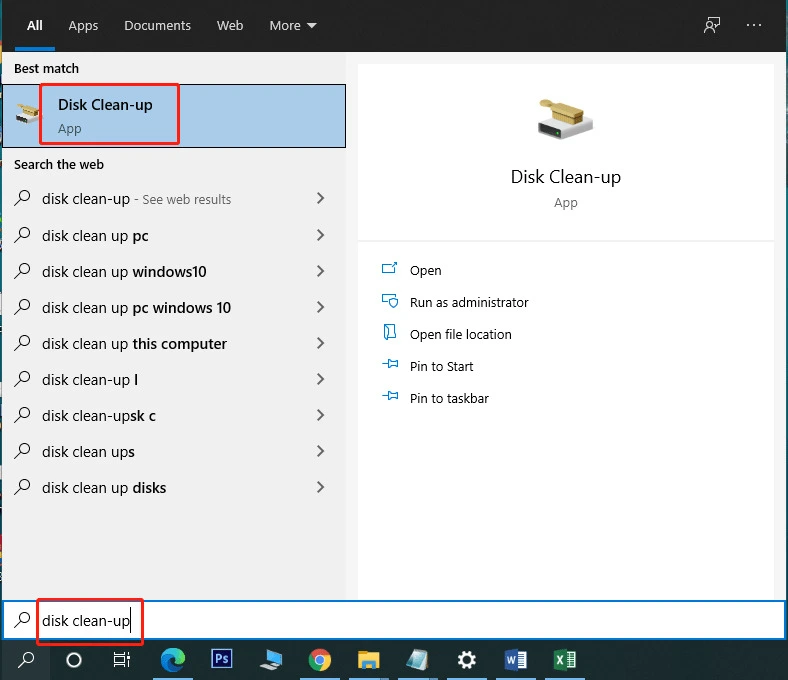Click the magnifier icon beside 'disk clean ups'
Screen dimensions: 788x680
click(x=22, y=451)
